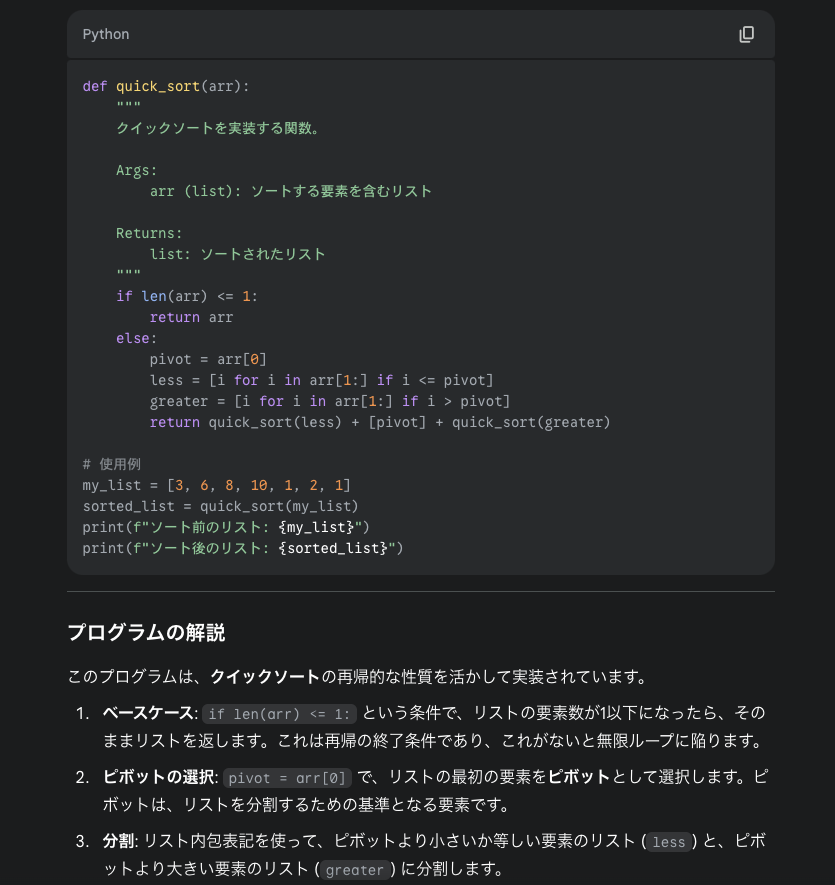
Task: Click the ソート後のリスト print statement
Action: [x=243, y=548]
